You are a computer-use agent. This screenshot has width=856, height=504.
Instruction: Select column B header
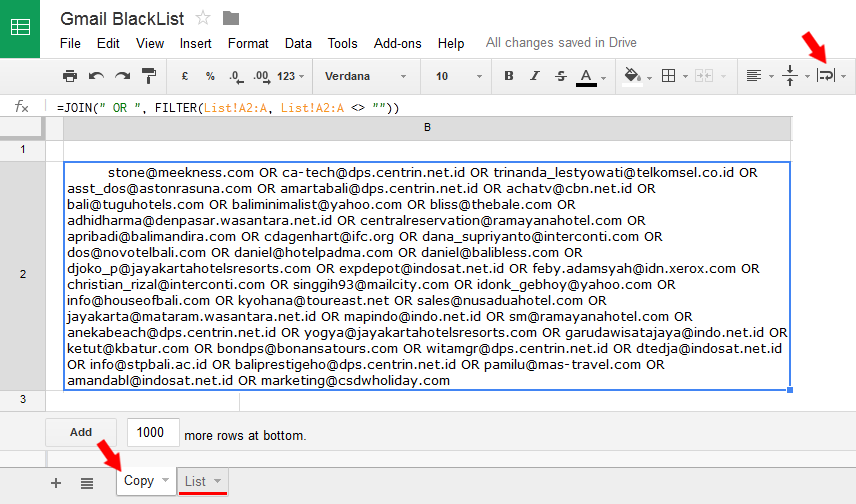point(427,128)
